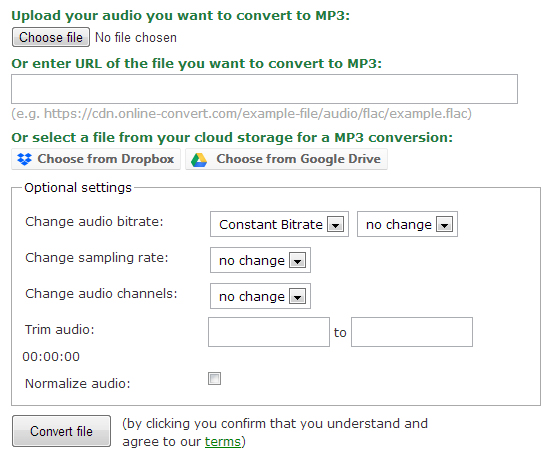Viewport: 556px width, 458px height.
Task: Expand the Change audio channels dropdown
Action: click(x=260, y=296)
